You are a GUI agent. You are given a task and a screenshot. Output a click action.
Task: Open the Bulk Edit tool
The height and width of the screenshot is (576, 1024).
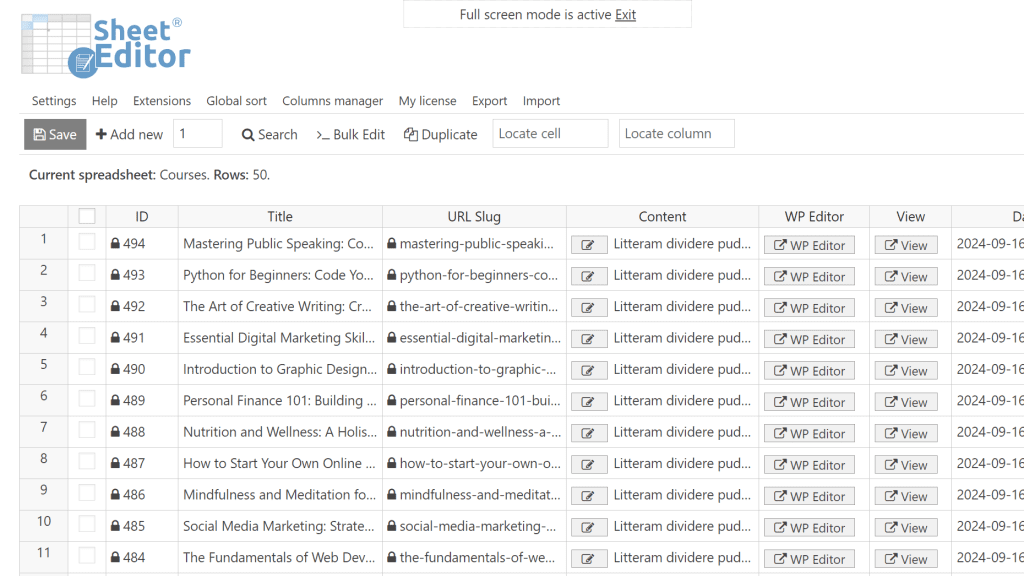point(351,135)
